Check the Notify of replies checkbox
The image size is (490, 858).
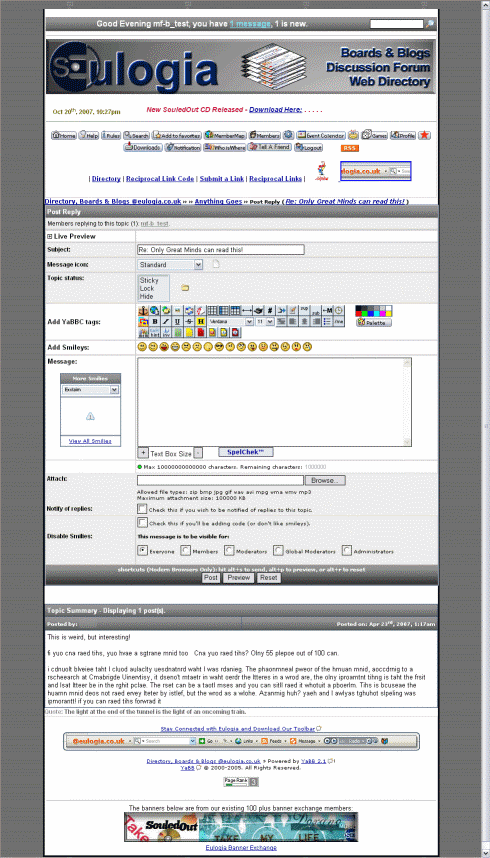pyautogui.click(x=142, y=509)
